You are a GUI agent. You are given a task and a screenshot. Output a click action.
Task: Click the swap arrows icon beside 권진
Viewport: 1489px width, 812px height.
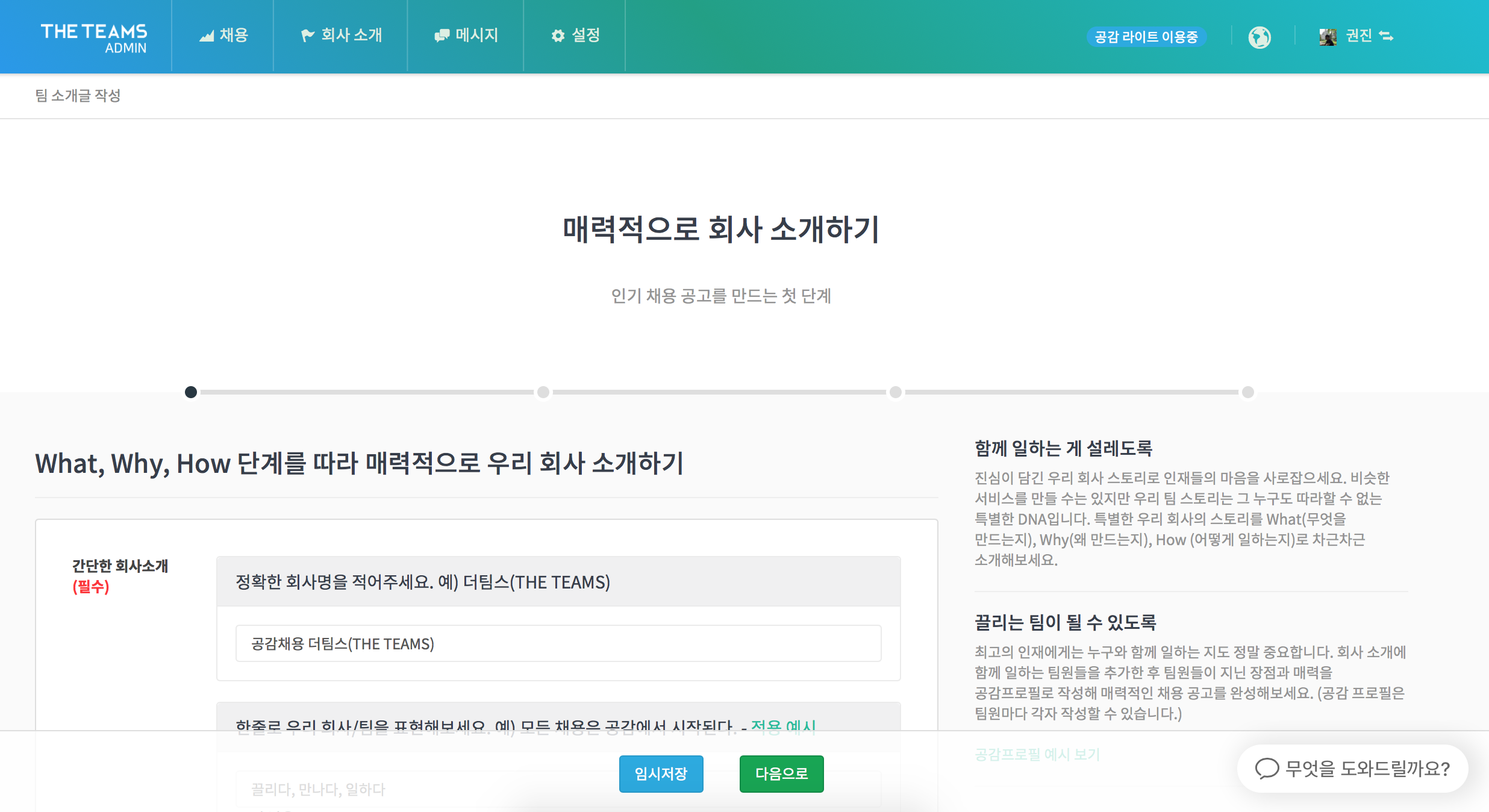1387,36
